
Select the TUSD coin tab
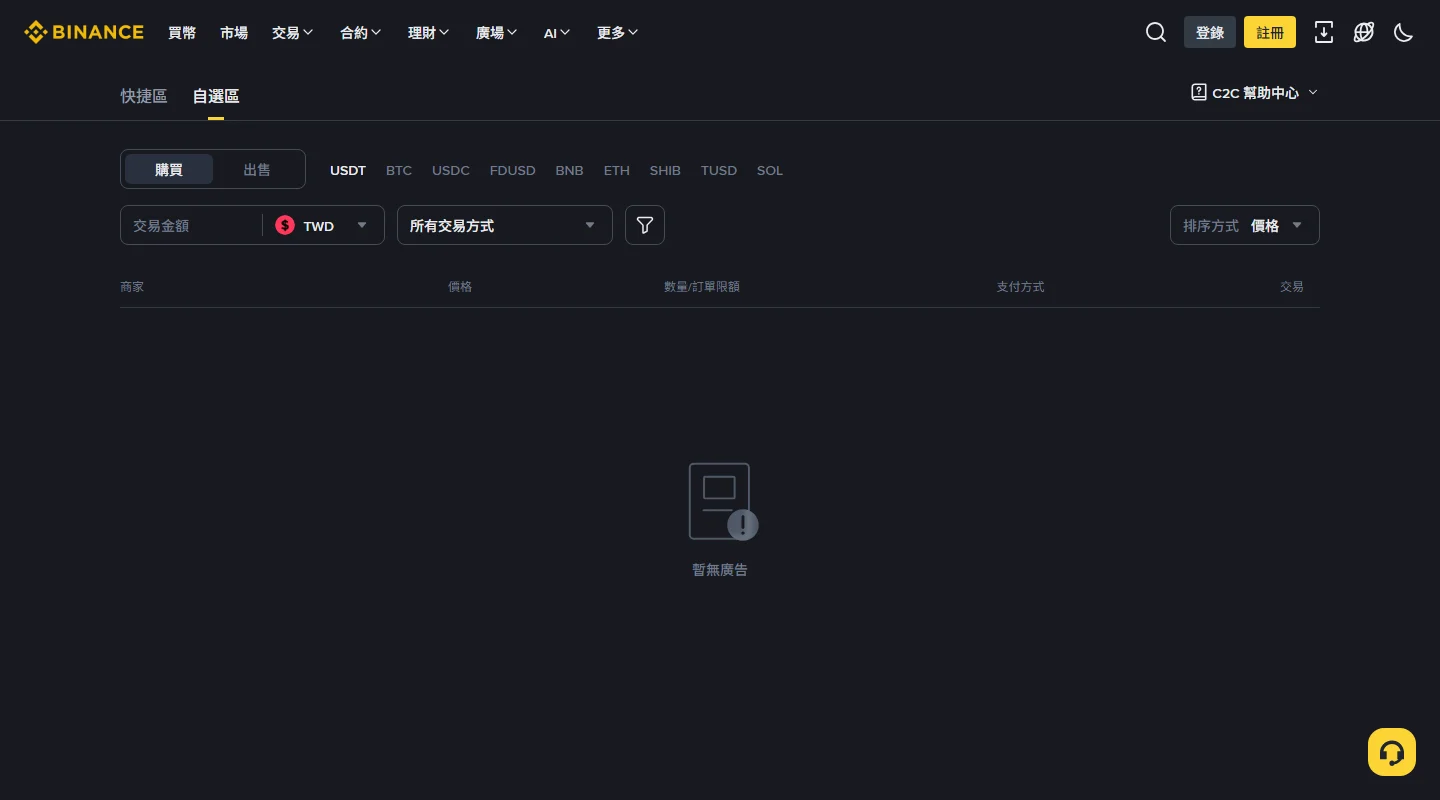point(719,170)
